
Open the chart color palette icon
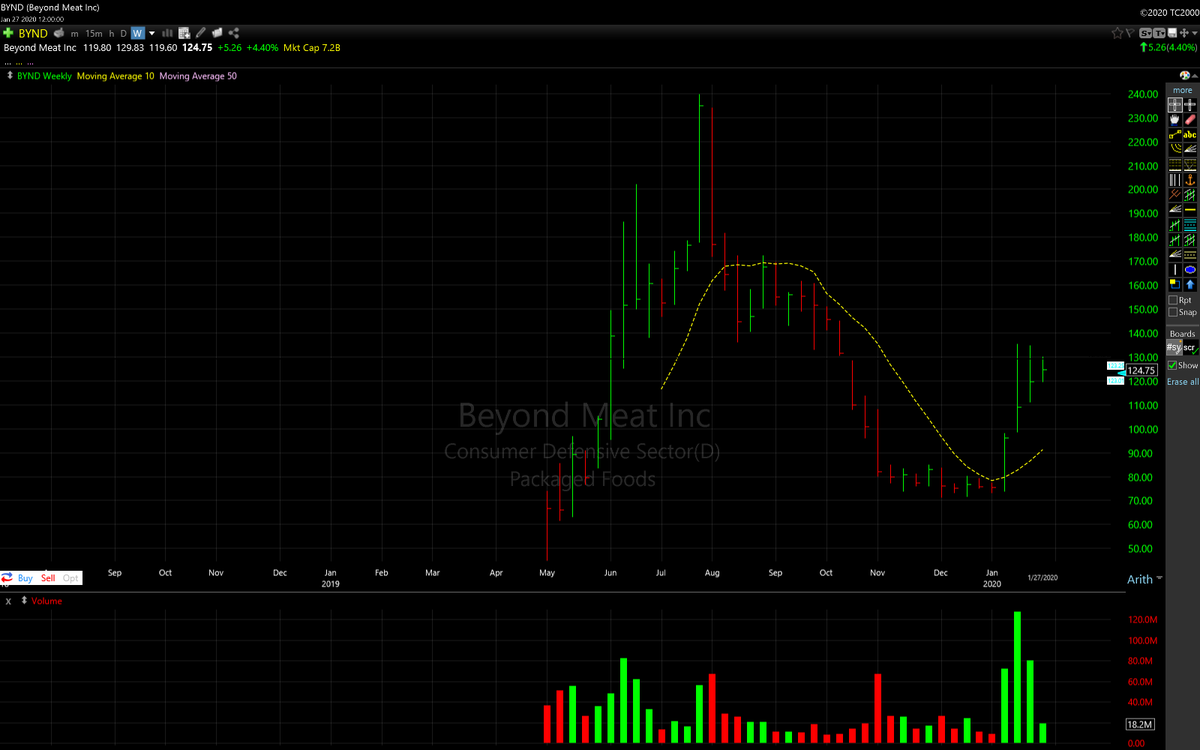pyautogui.click(x=1183, y=76)
